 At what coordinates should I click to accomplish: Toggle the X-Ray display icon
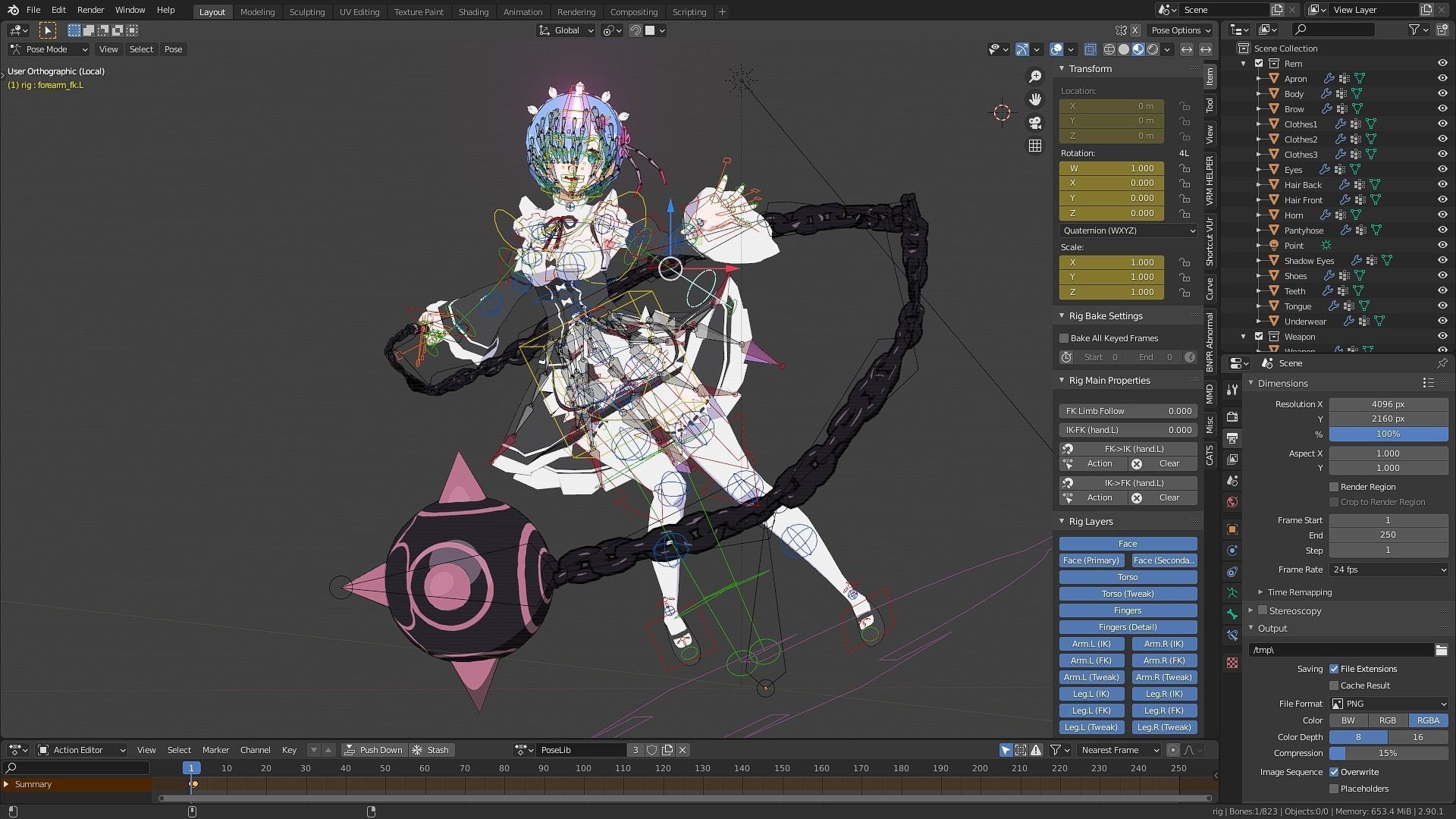point(1090,49)
